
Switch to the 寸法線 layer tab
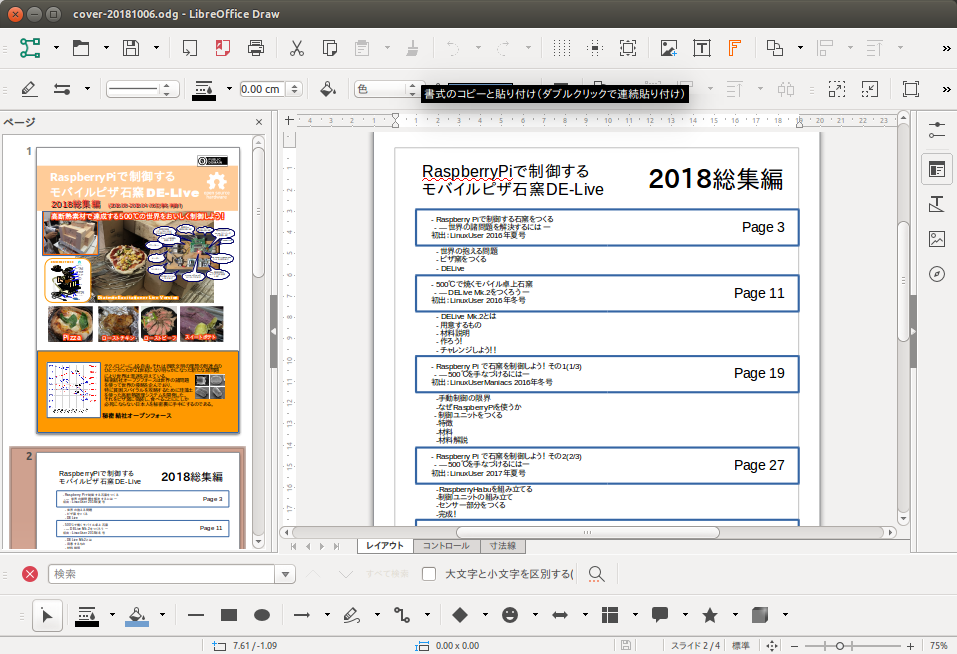tap(503, 546)
